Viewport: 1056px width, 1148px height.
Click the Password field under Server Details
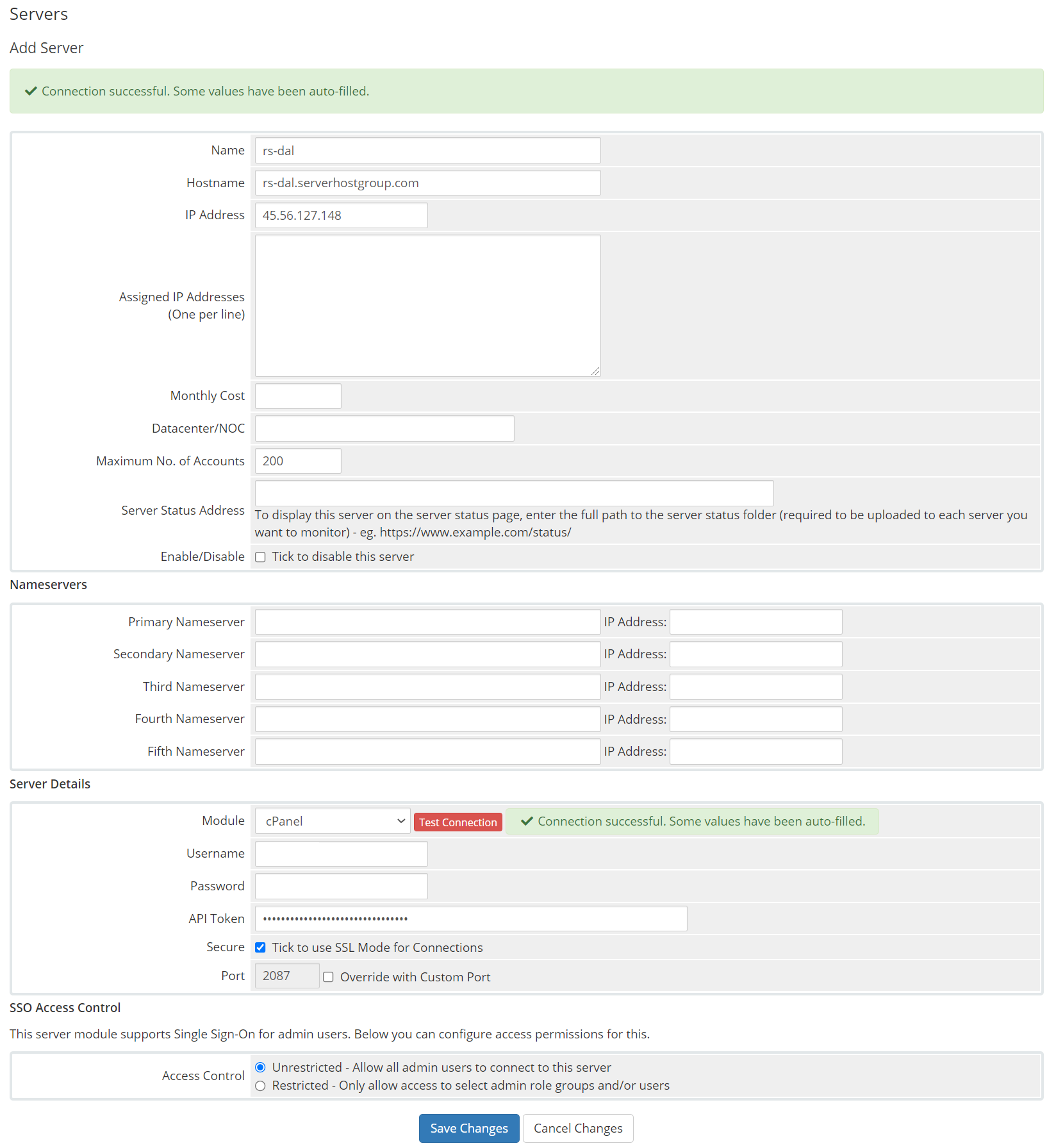click(x=340, y=885)
